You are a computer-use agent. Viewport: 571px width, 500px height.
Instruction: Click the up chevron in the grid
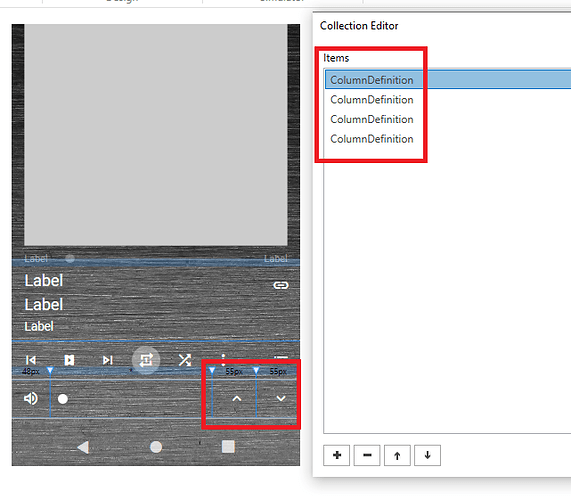(237, 398)
